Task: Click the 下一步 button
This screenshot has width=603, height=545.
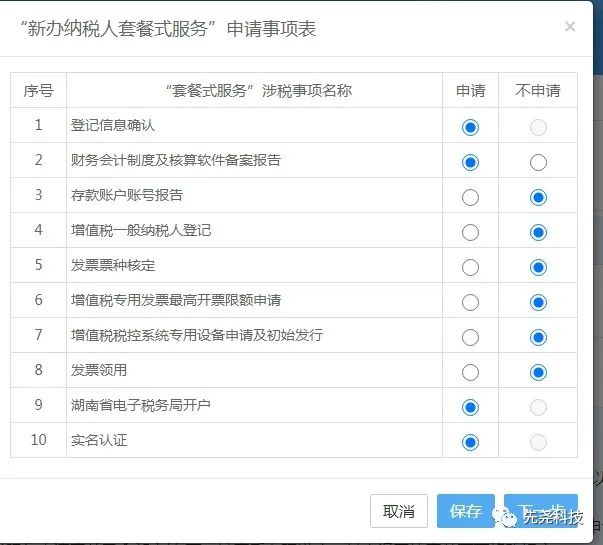Action: [541, 511]
